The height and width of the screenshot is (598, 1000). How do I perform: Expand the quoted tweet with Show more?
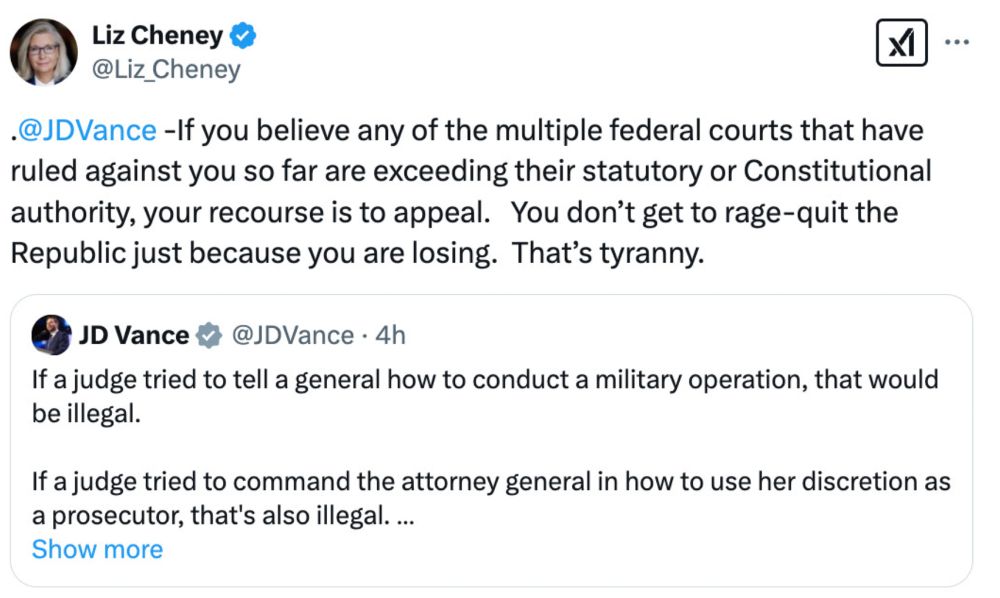click(x=97, y=549)
